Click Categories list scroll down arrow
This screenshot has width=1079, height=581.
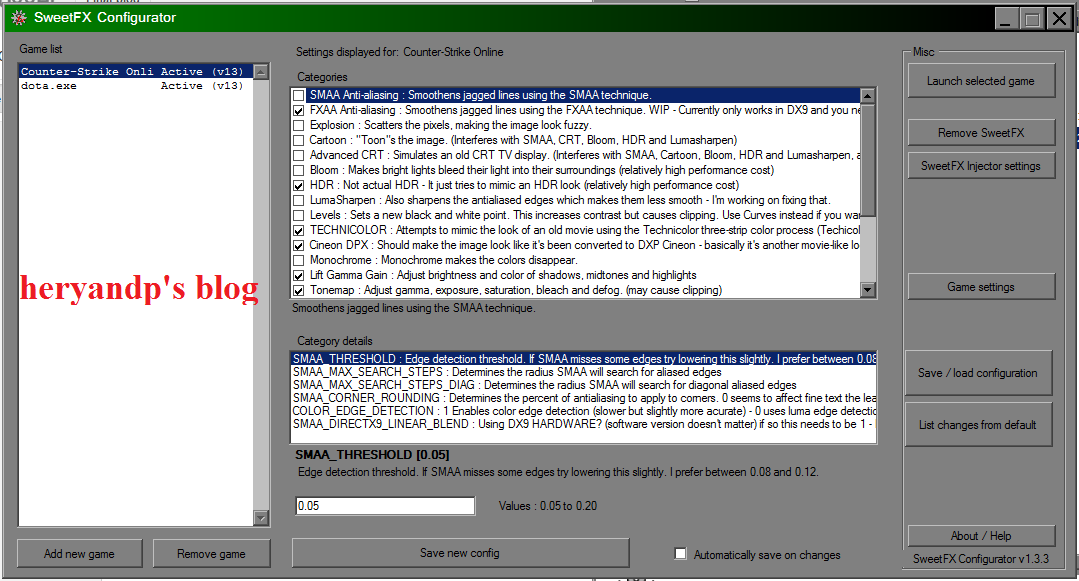coord(868,290)
